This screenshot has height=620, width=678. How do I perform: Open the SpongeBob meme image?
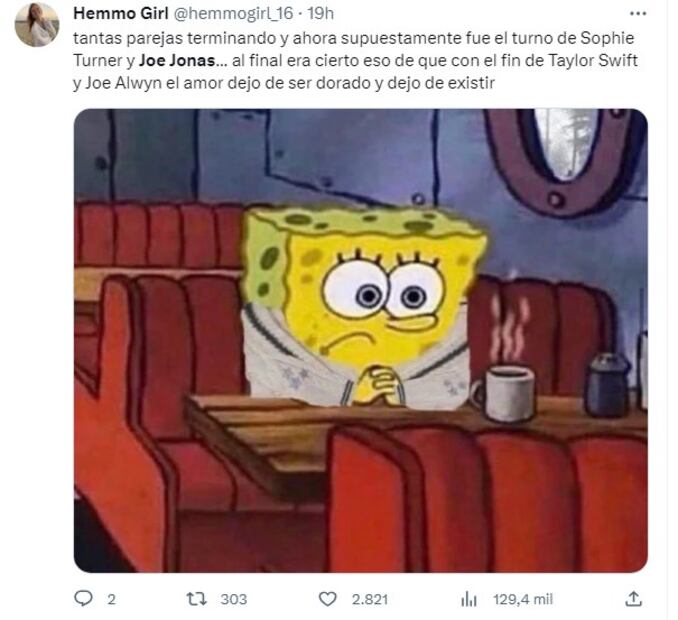361,340
